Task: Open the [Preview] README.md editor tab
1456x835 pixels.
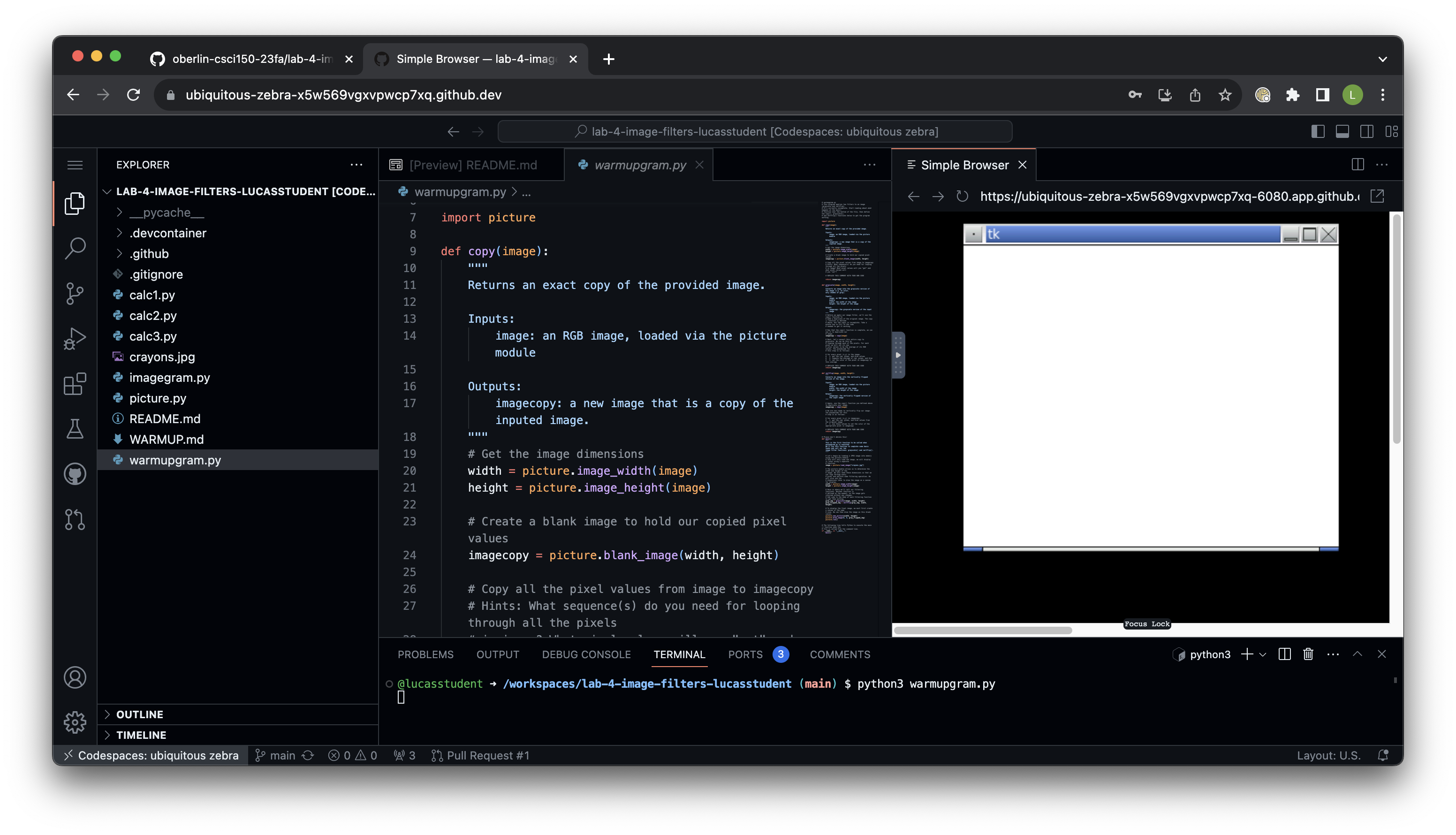Action: pyautogui.click(x=471, y=165)
